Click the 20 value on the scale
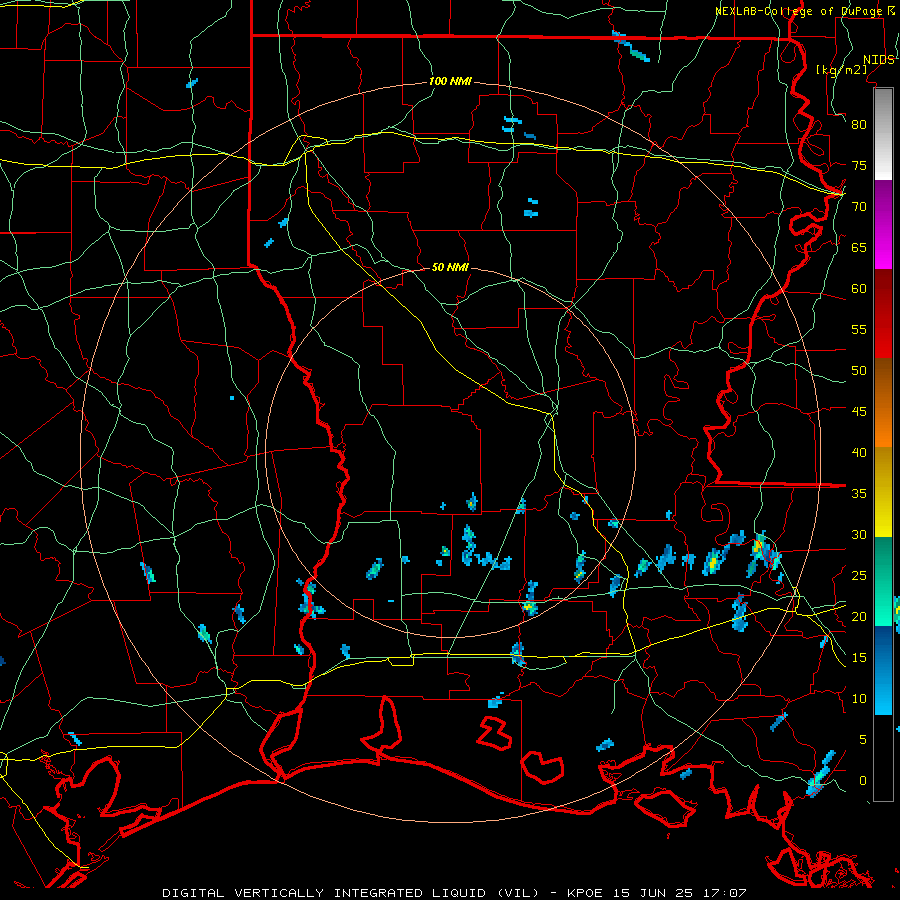This screenshot has height=900, width=900. [x=859, y=616]
